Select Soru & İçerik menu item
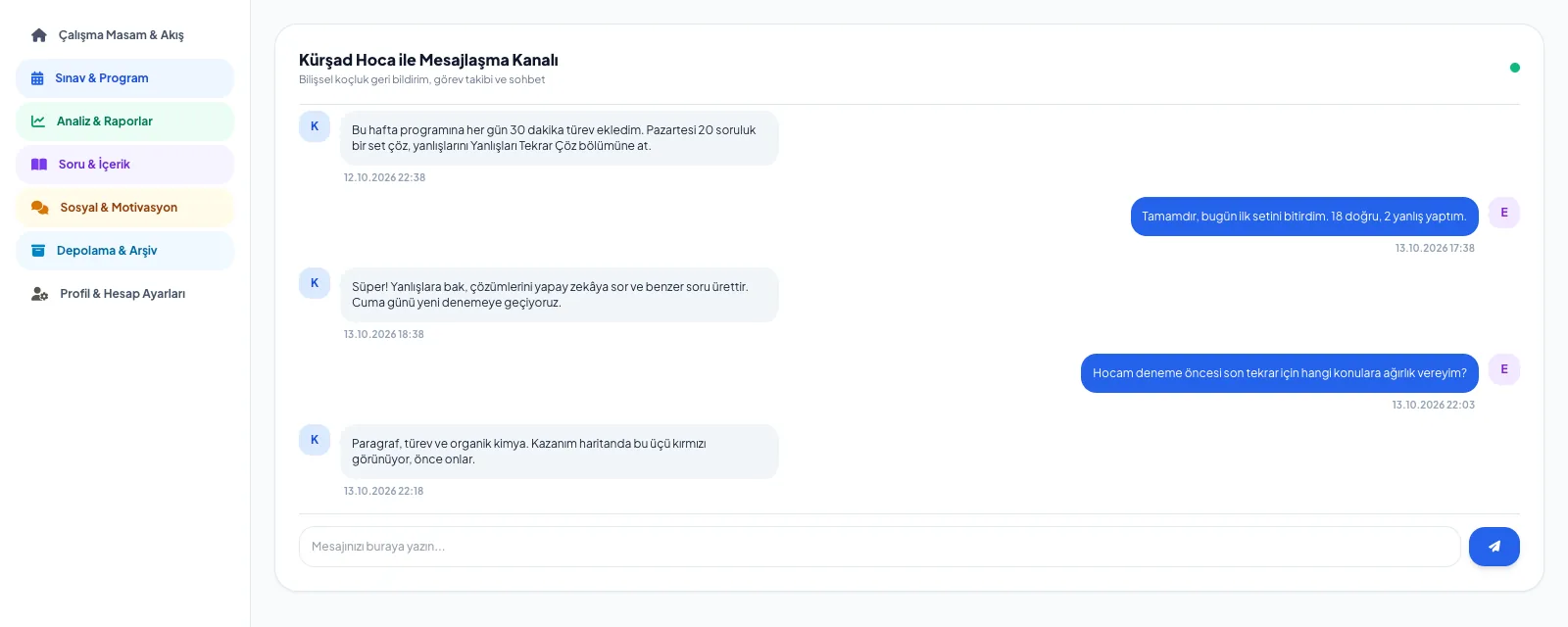This screenshot has width=1568, height=627. [124, 165]
